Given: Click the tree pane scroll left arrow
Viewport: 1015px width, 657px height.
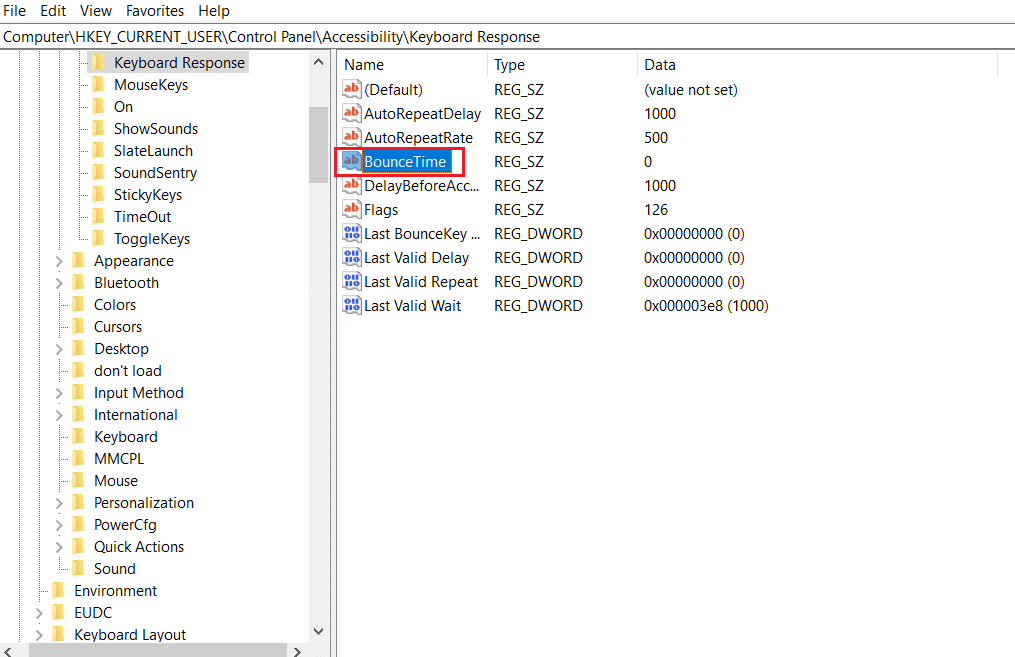Looking at the screenshot, I should (8, 651).
